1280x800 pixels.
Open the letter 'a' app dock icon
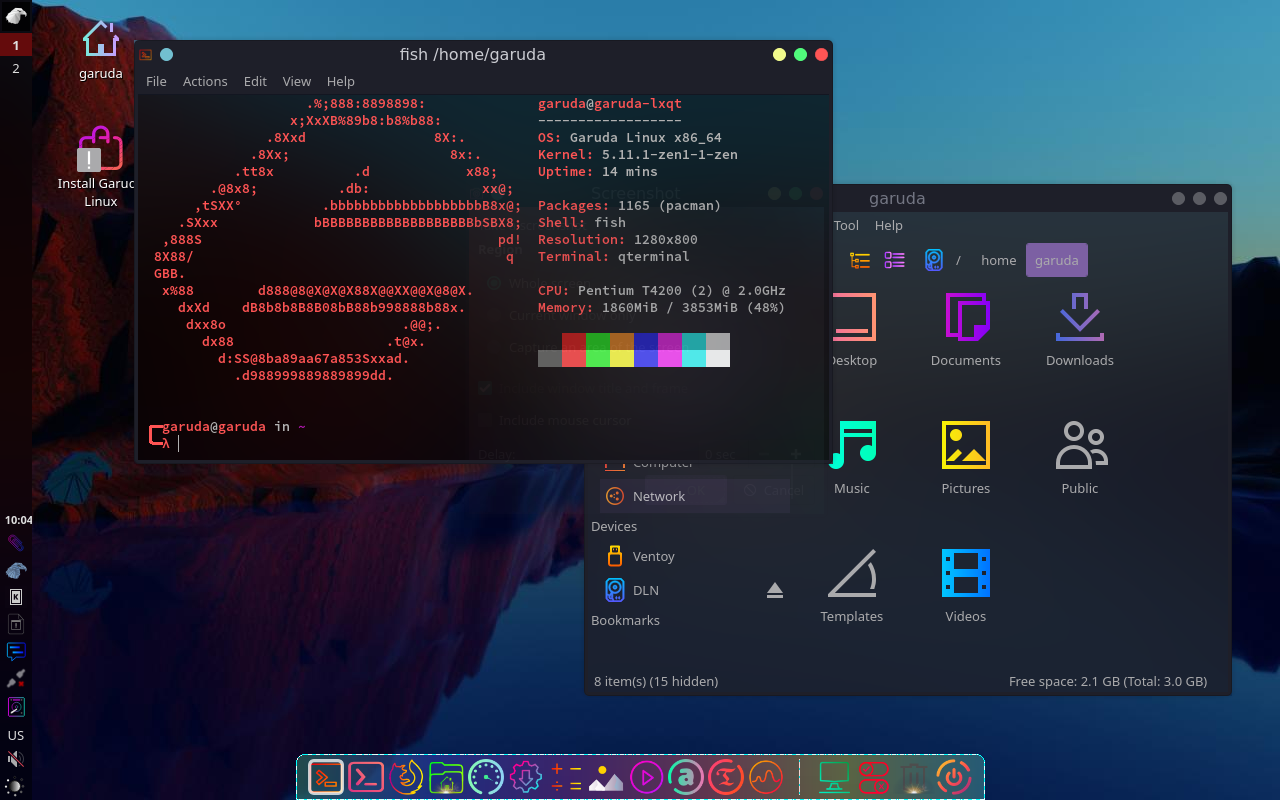pos(686,777)
